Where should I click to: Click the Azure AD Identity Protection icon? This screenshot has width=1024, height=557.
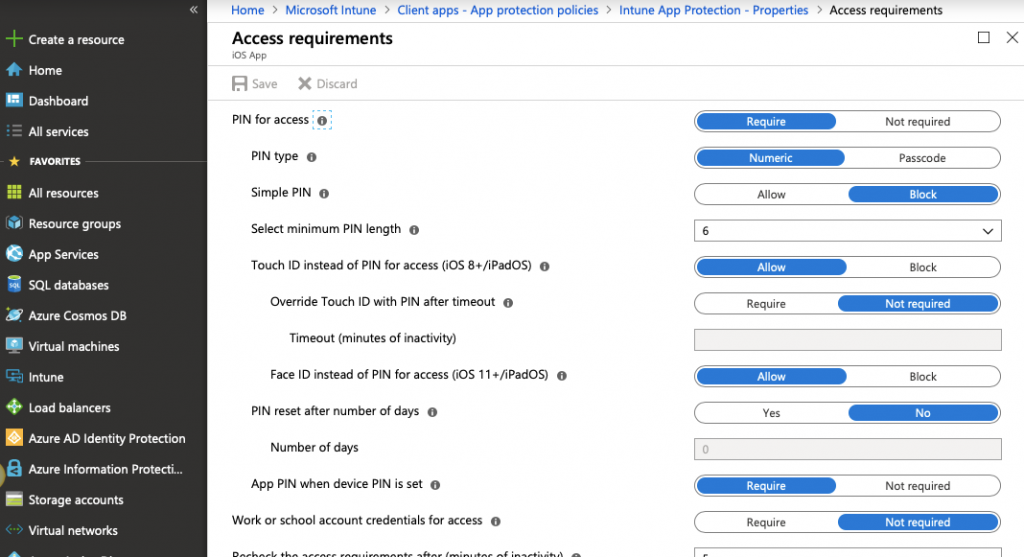pos(14,438)
